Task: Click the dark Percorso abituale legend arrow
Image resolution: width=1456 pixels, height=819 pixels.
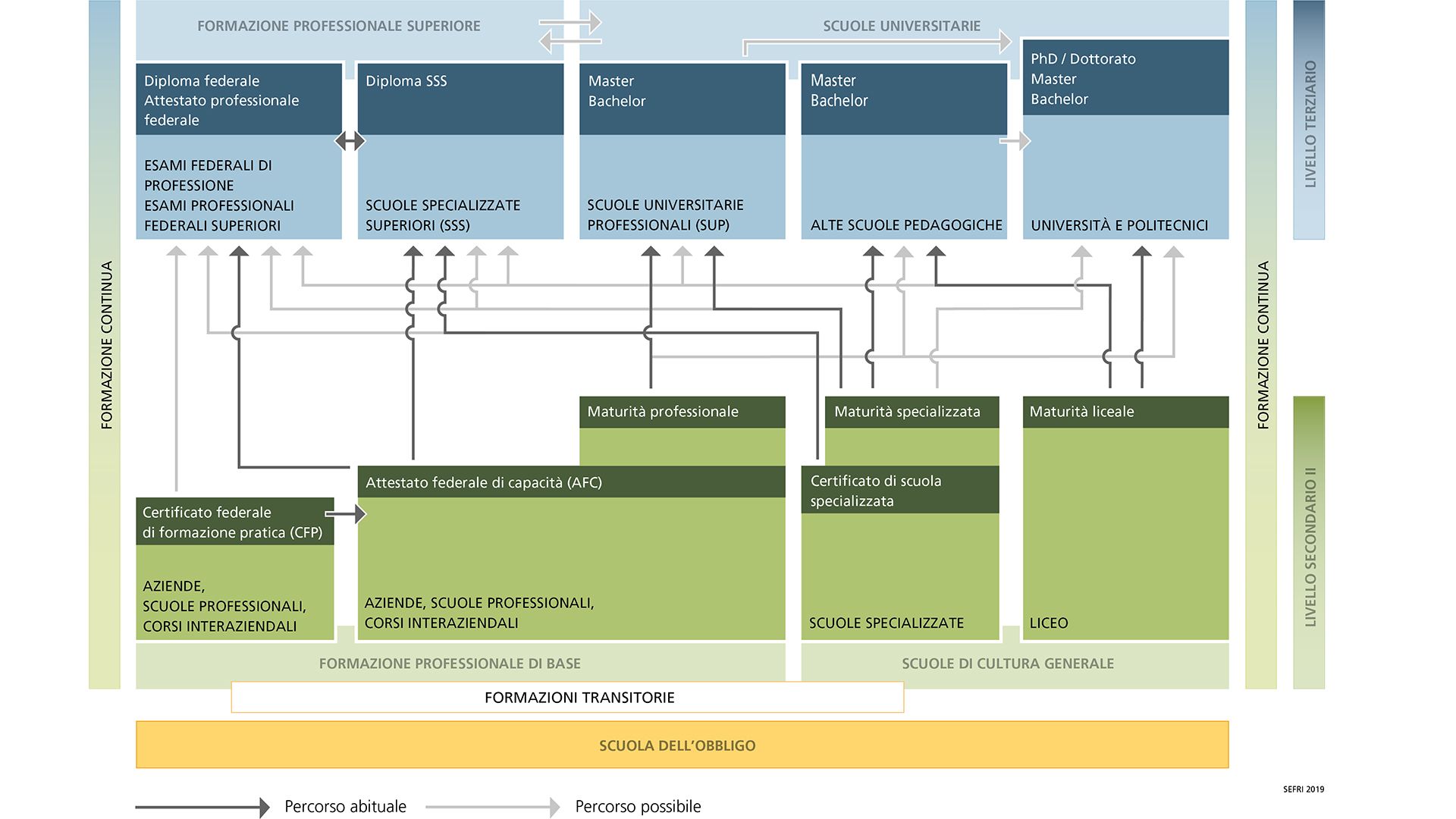Action: tap(202, 807)
